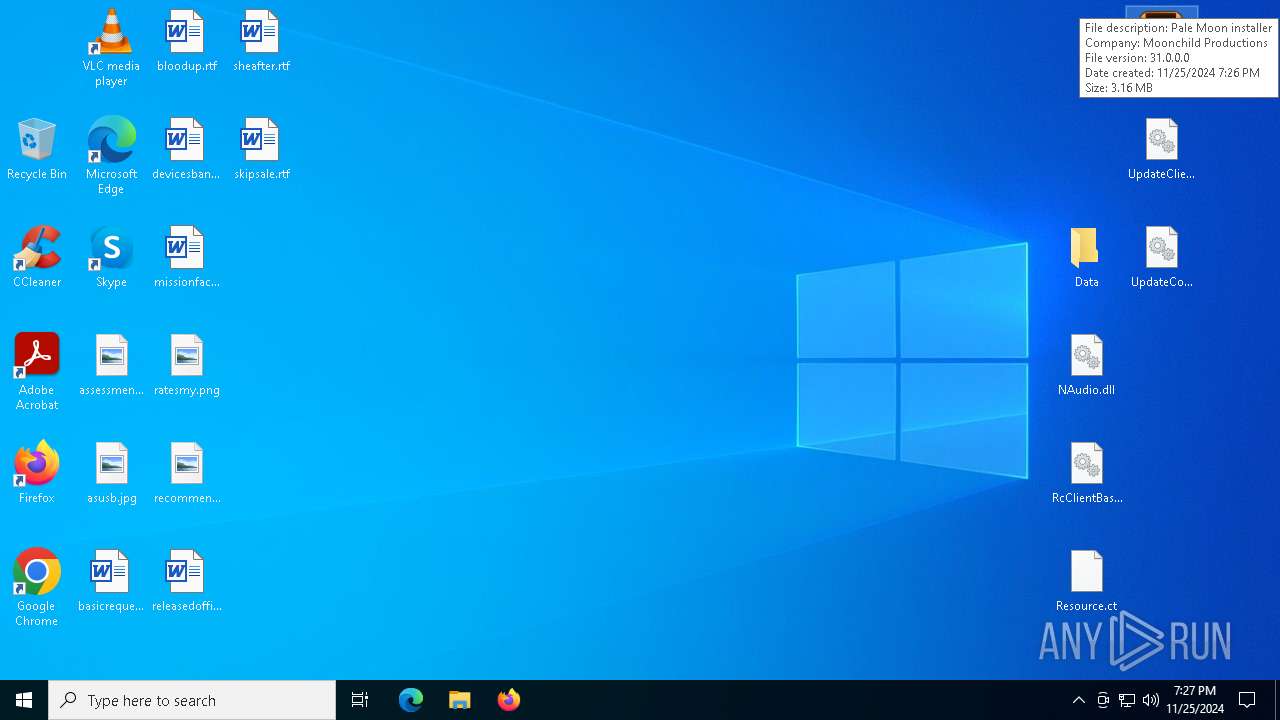Screen dimensions: 1280x720
Task: Select the devicesban... rtf file icon
Action: [x=186, y=149]
